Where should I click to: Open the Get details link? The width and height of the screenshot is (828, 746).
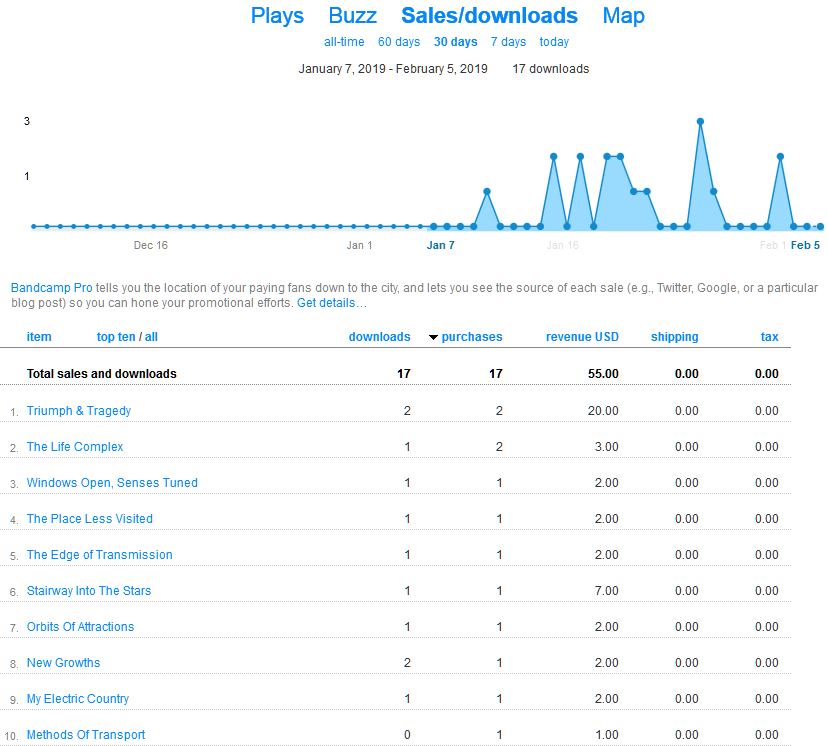coord(331,303)
